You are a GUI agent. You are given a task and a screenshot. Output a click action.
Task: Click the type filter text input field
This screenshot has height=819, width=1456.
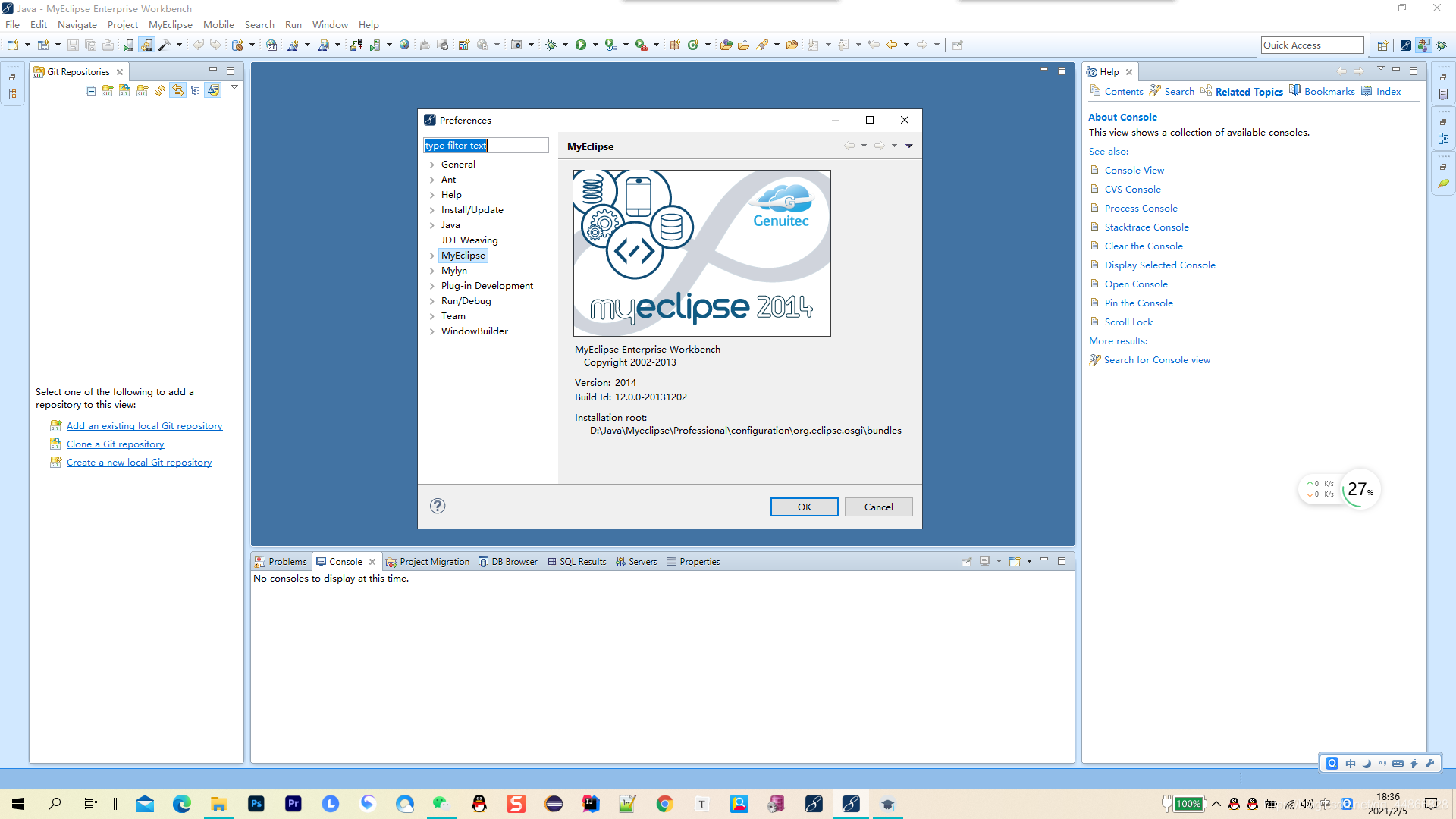point(486,145)
